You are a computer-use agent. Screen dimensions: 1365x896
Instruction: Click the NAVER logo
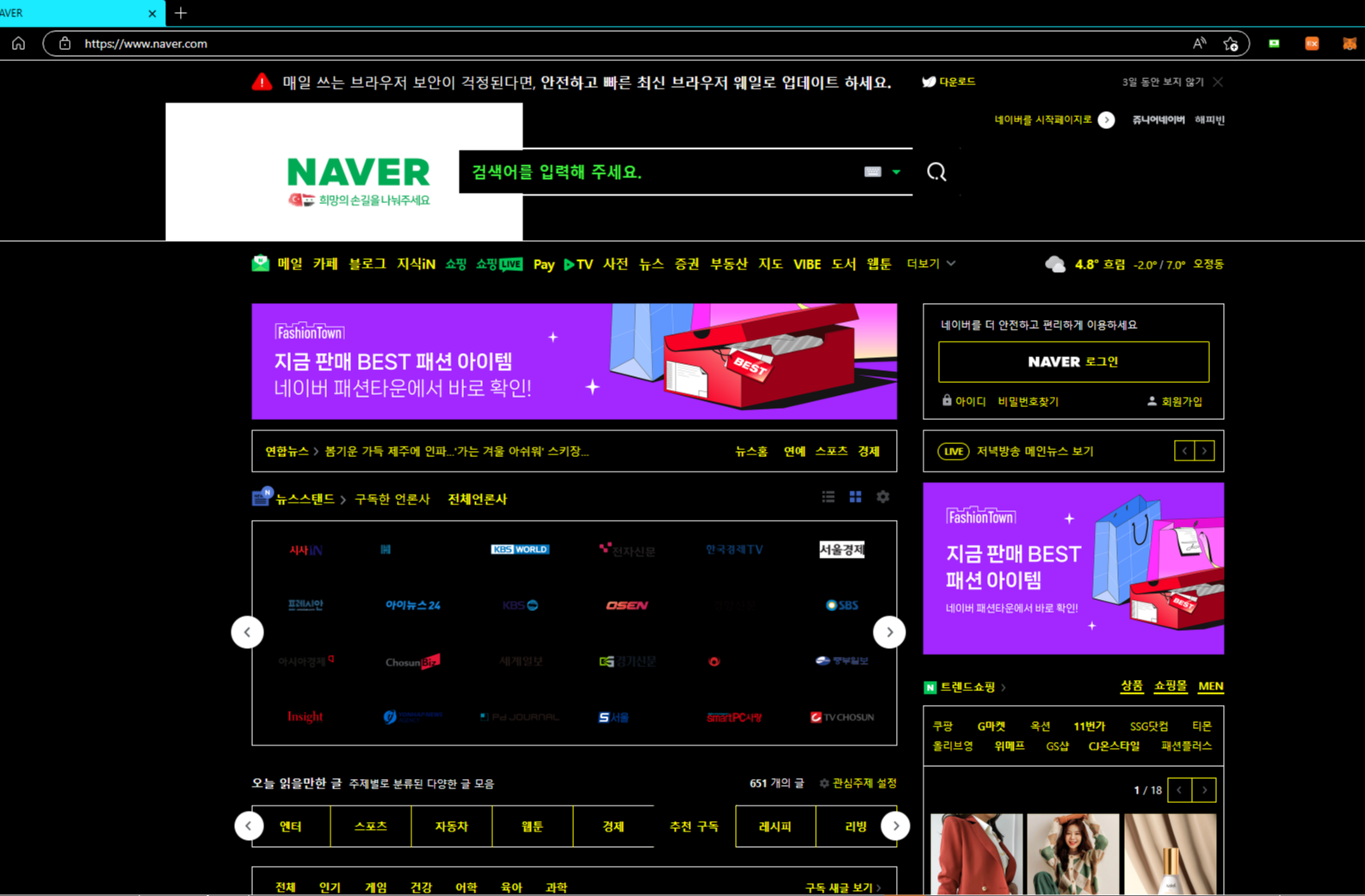click(x=358, y=172)
